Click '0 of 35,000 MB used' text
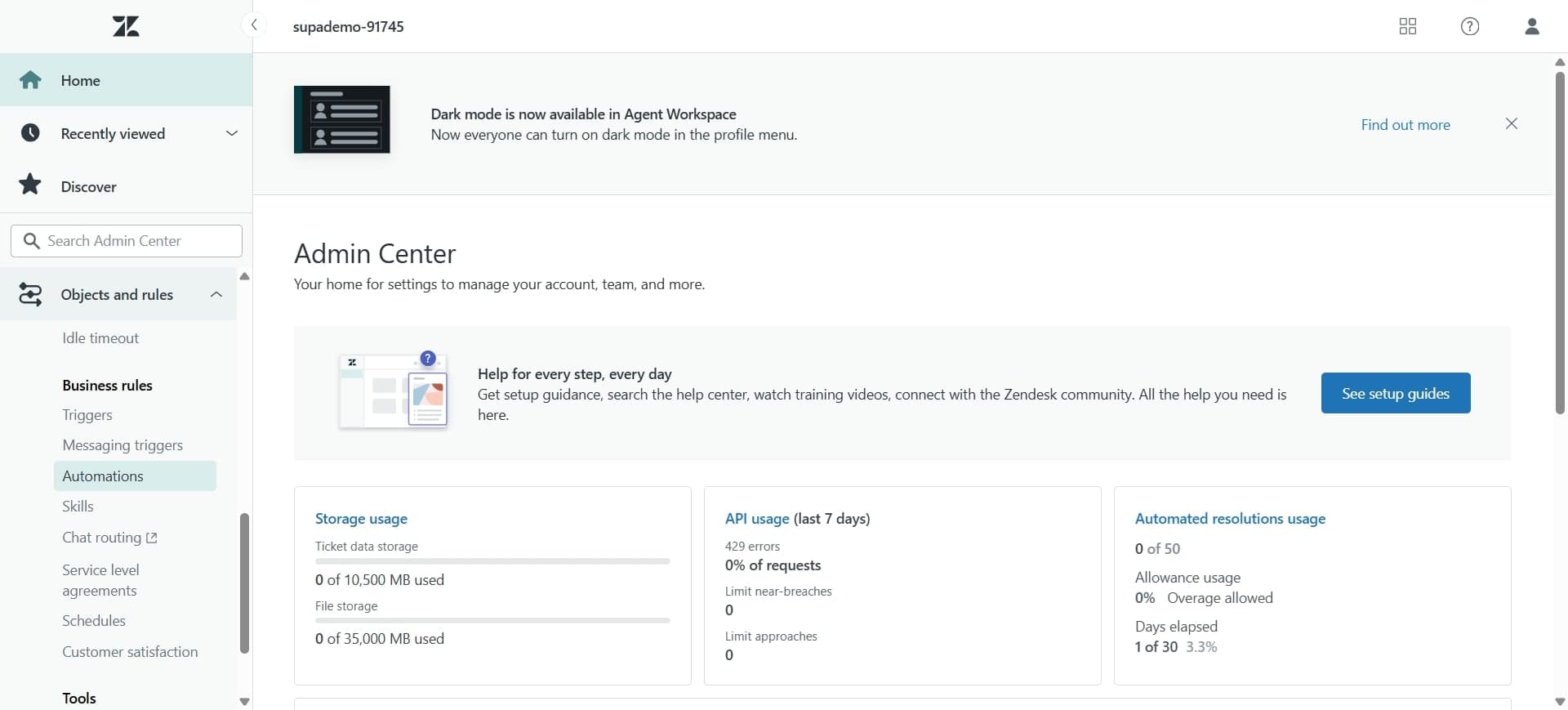 [380, 639]
